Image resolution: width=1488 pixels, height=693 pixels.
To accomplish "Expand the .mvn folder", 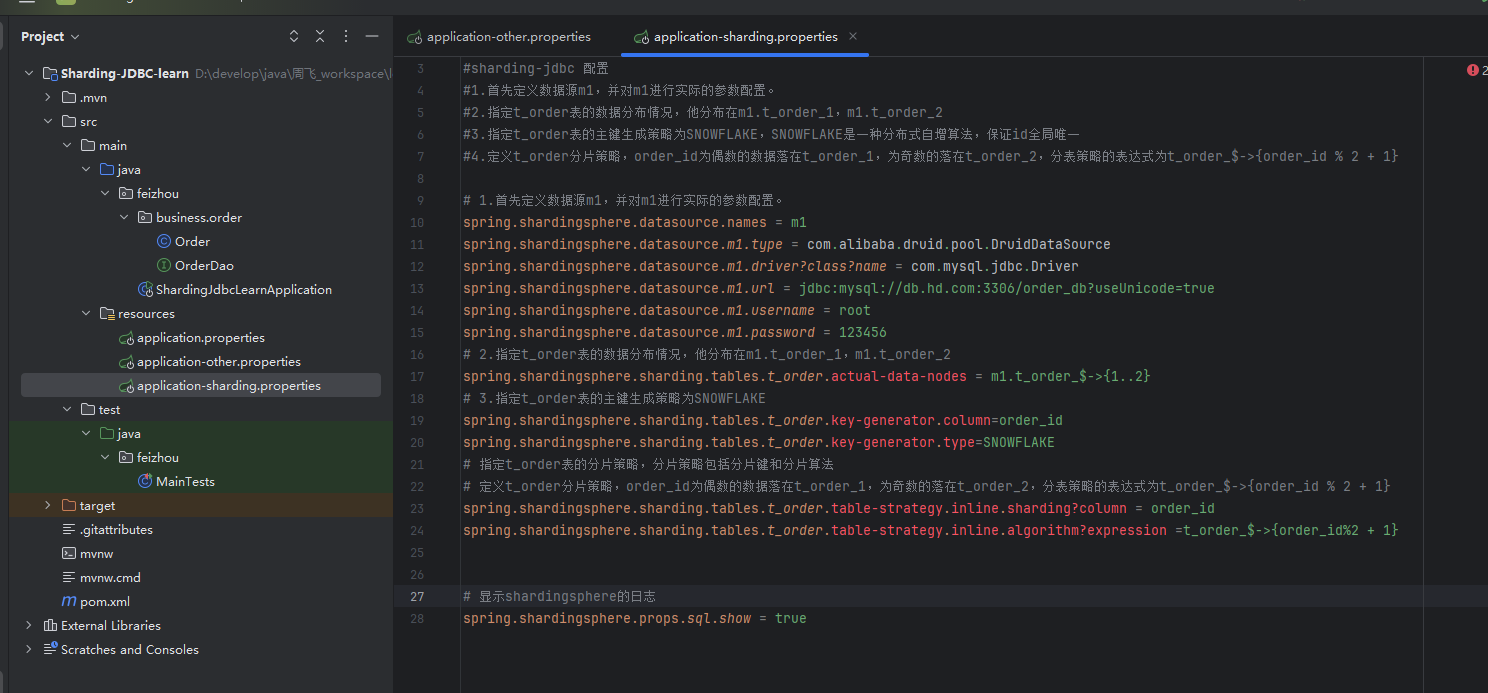I will (47, 97).
